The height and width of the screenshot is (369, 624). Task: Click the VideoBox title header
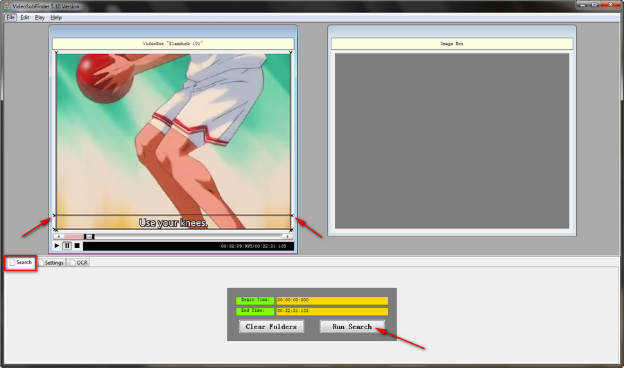click(173, 43)
